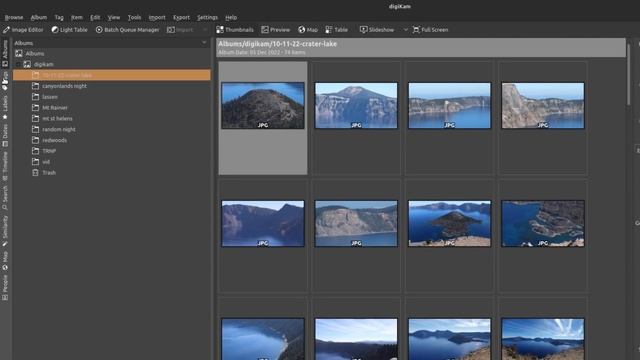Switch to Map view in toolbar
The image size is (640, 360).
tap(308, 30)
